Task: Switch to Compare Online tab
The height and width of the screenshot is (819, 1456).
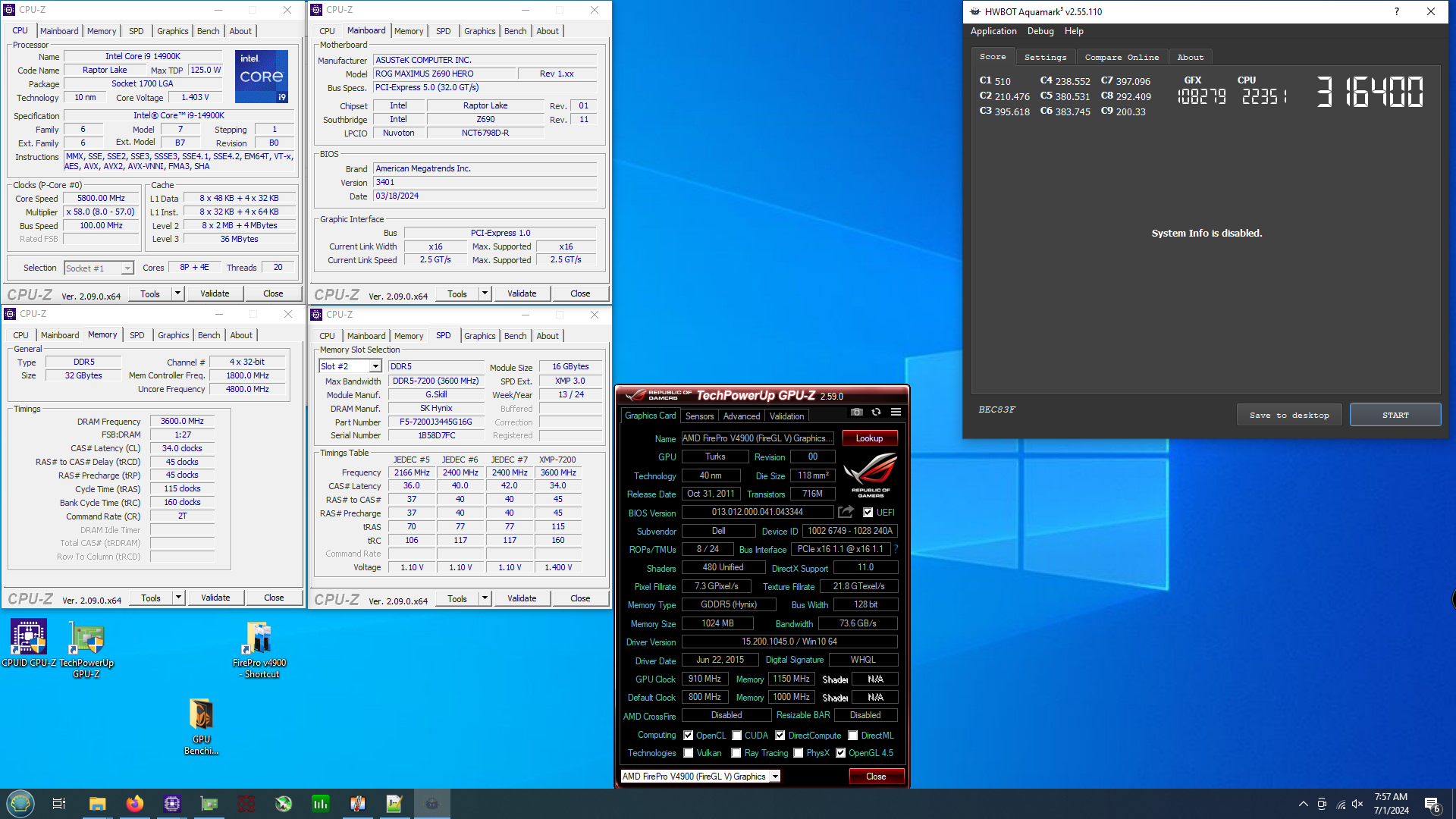Action: pyautogui.click(x=1122, y=58)
